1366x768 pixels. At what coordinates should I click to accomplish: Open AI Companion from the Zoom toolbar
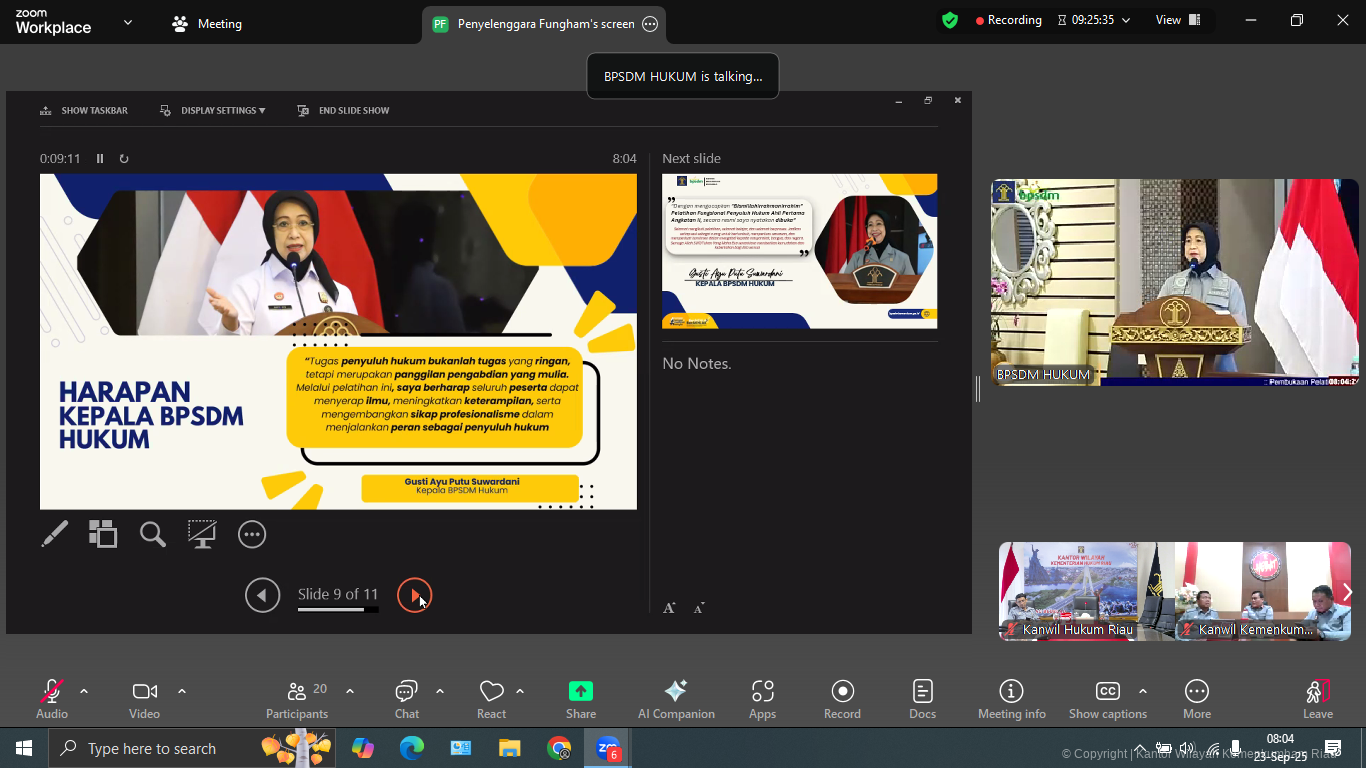[x=676, y=697]
